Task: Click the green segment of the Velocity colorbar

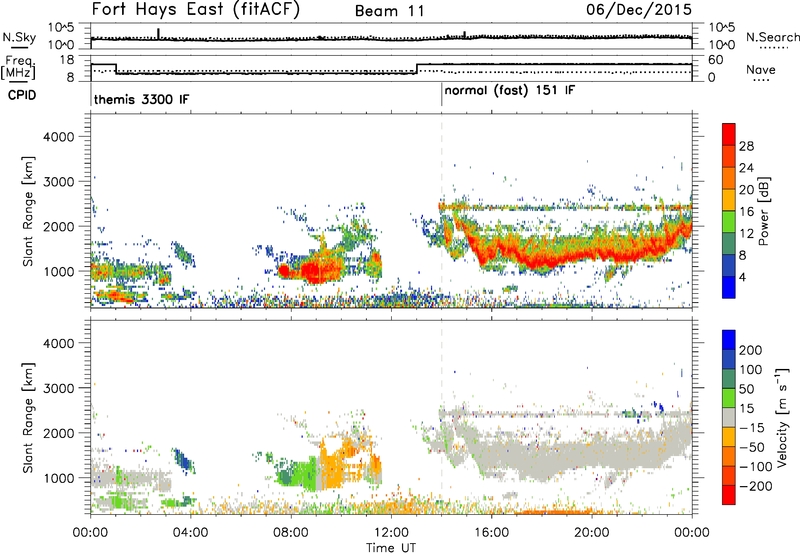Action: coord(729,398)
